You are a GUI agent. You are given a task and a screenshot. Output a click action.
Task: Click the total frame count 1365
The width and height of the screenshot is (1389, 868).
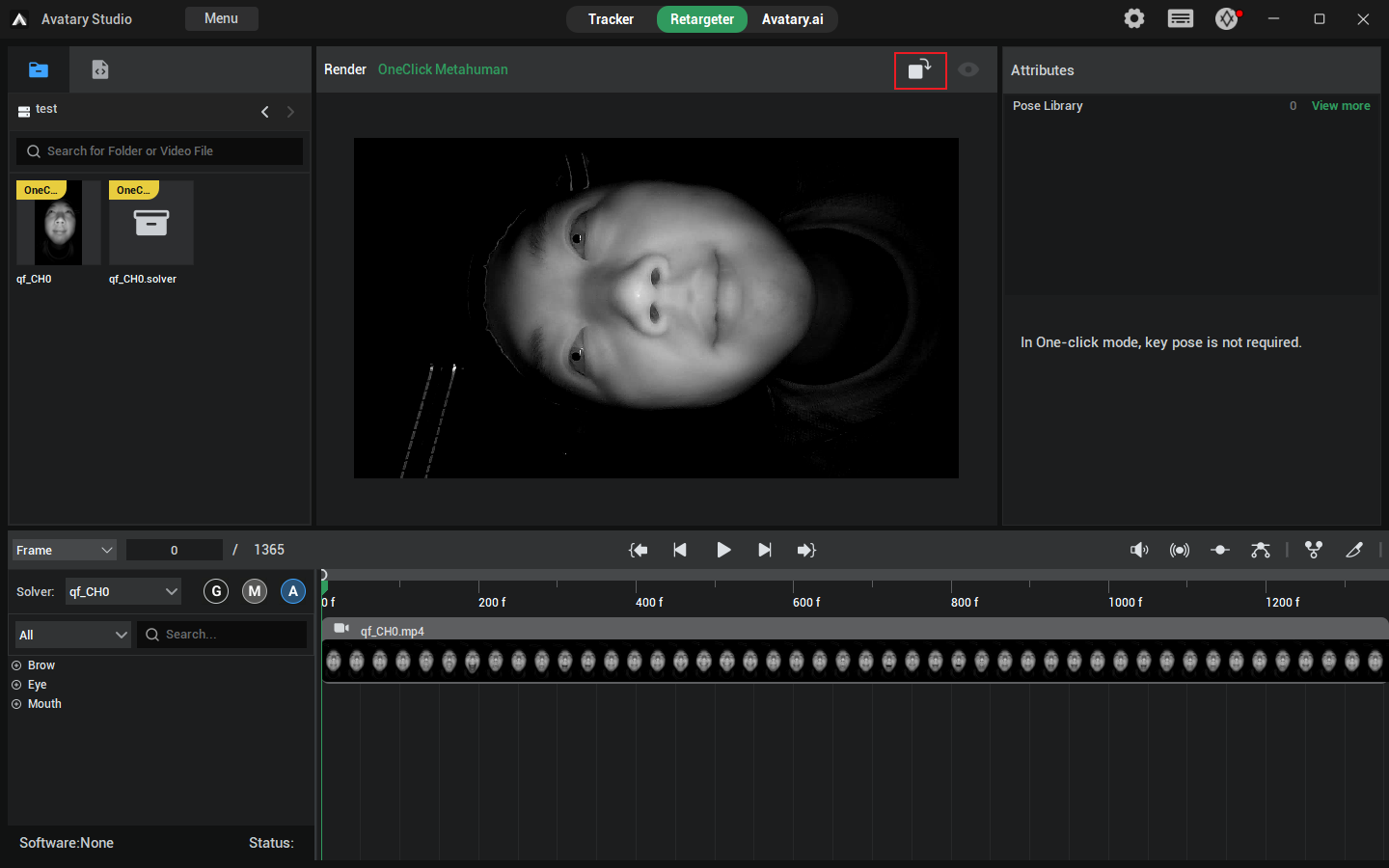coord(269,550)
